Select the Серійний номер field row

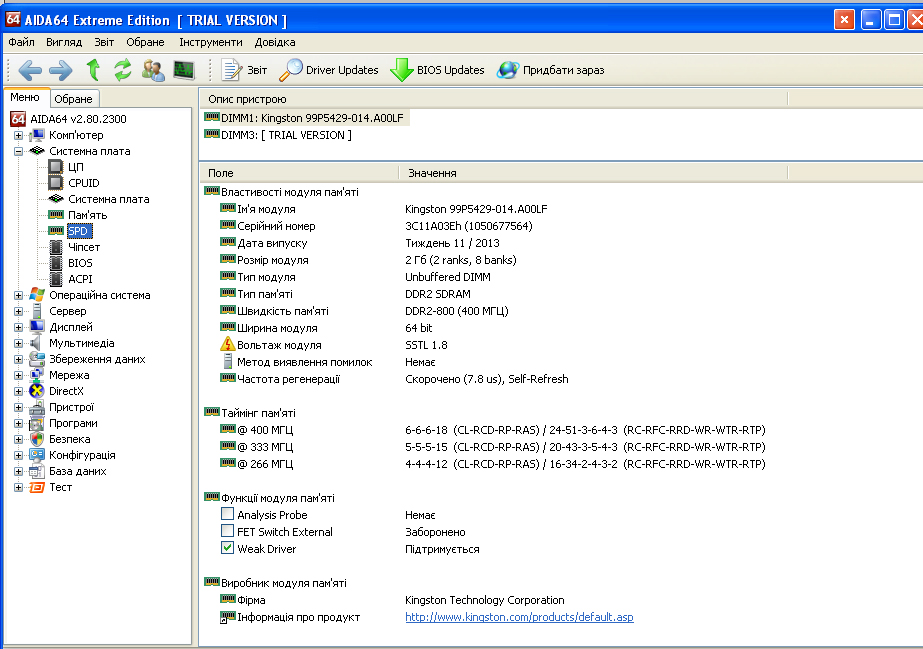pos(377,226)
